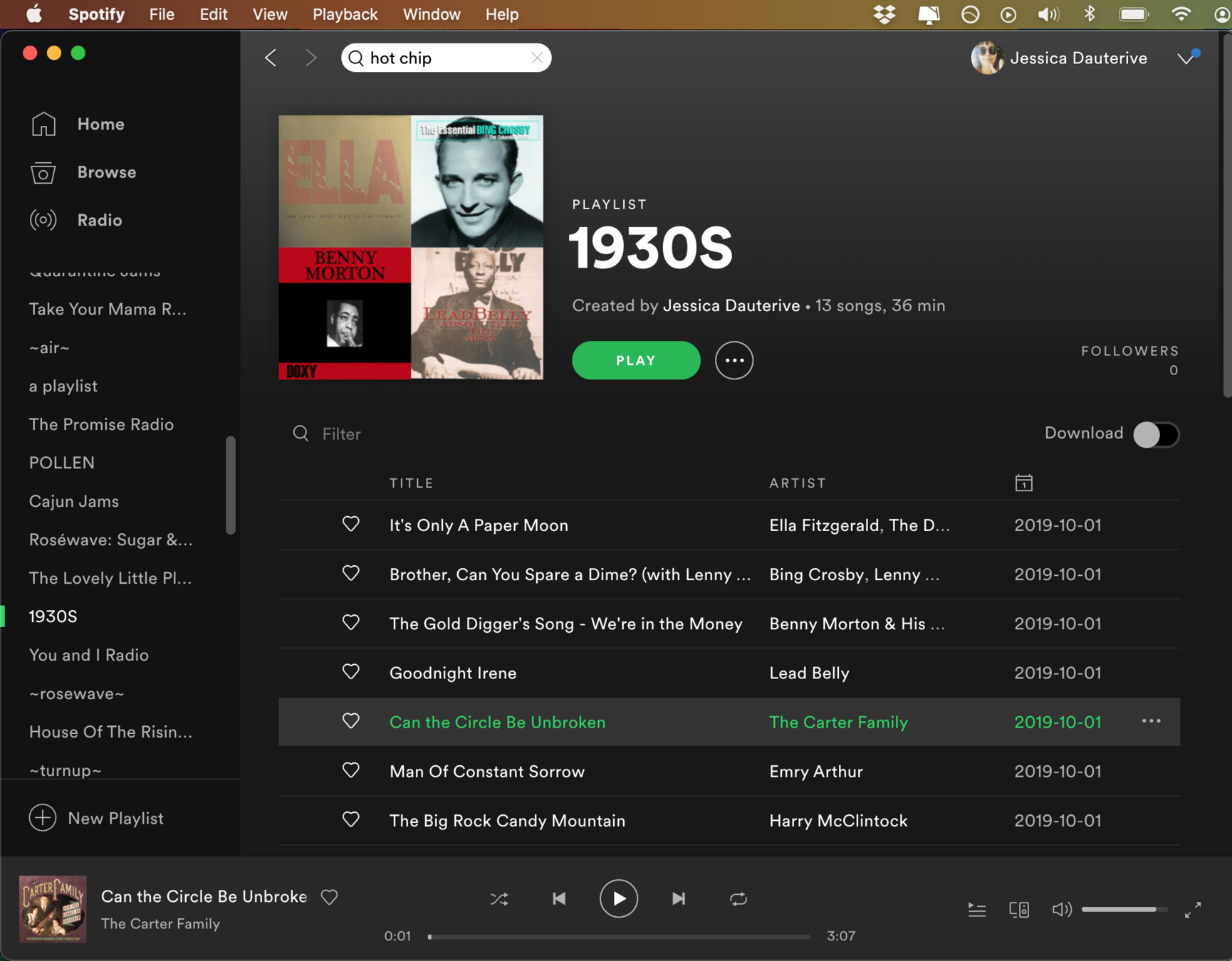1232x961 pixels.
Task: Open The Promise Radio in sidebar
Action: pos(101,424)
